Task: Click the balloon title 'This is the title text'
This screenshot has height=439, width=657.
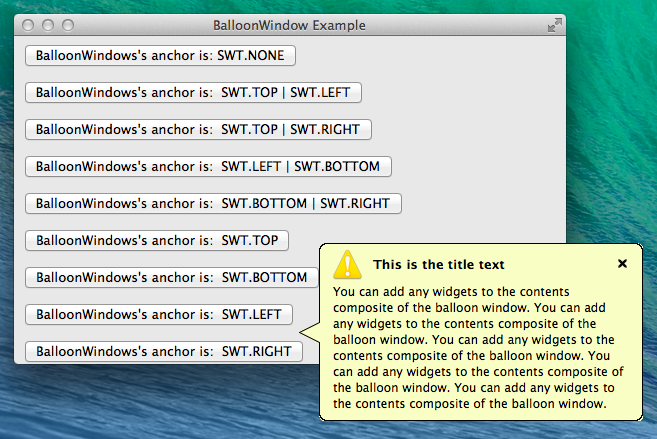Action: [439, 265]
